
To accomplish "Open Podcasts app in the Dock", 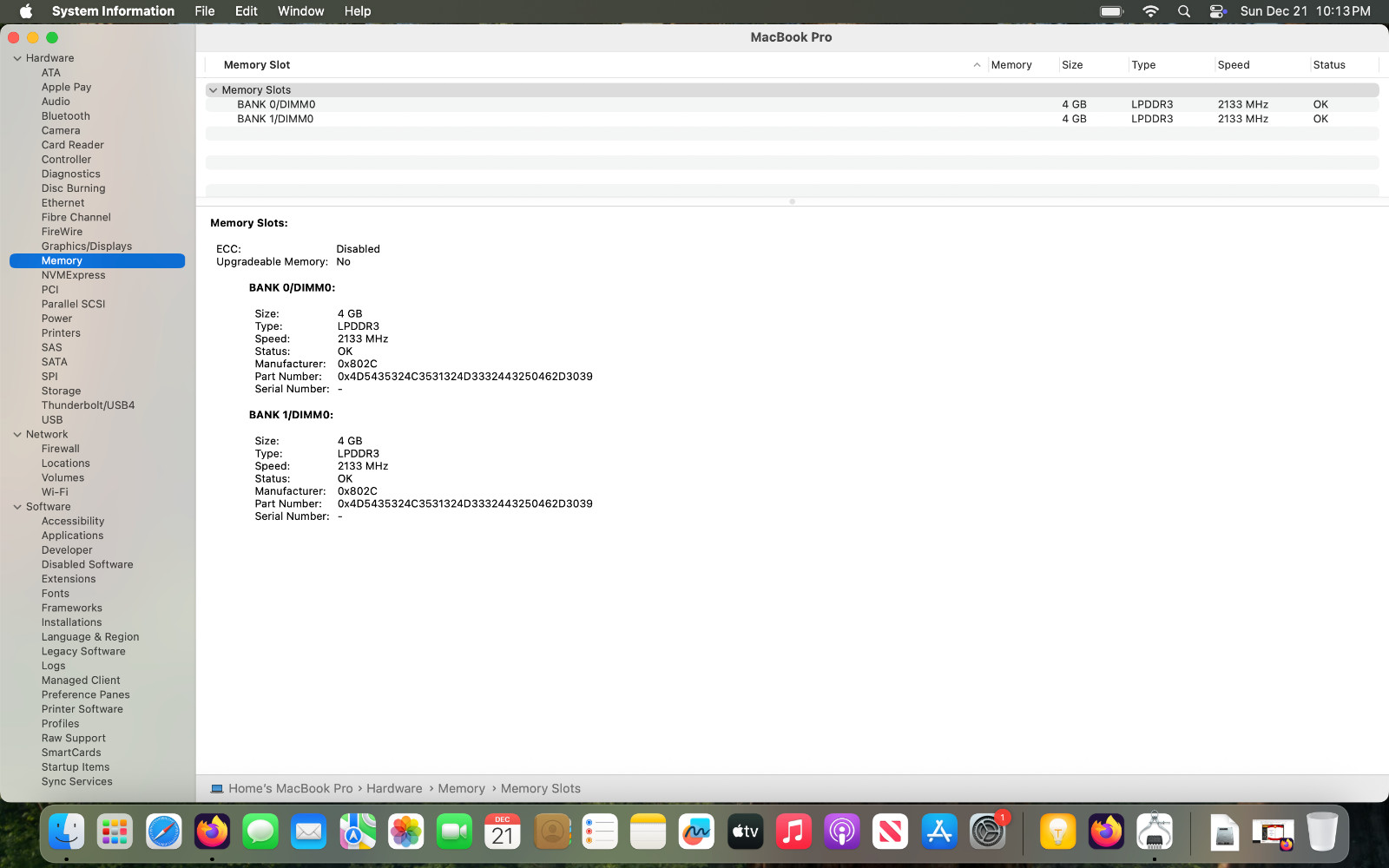I will [x=842, y=832].
